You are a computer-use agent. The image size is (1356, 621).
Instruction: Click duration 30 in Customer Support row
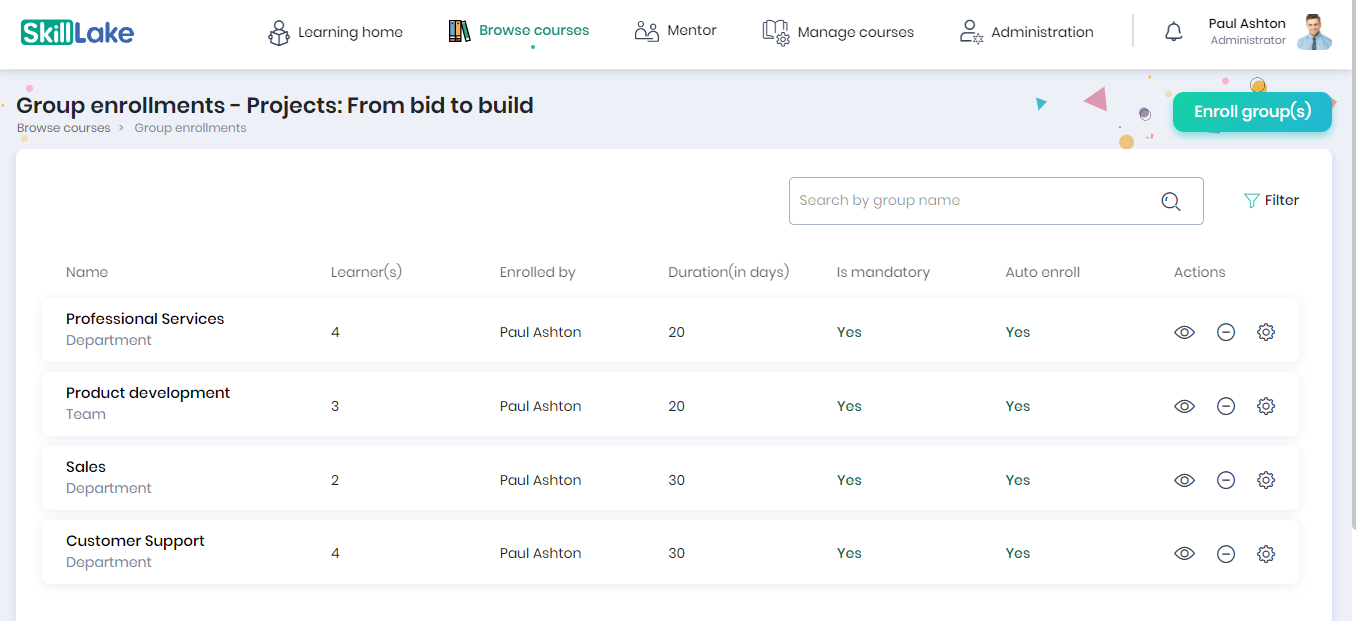point(677,553)
